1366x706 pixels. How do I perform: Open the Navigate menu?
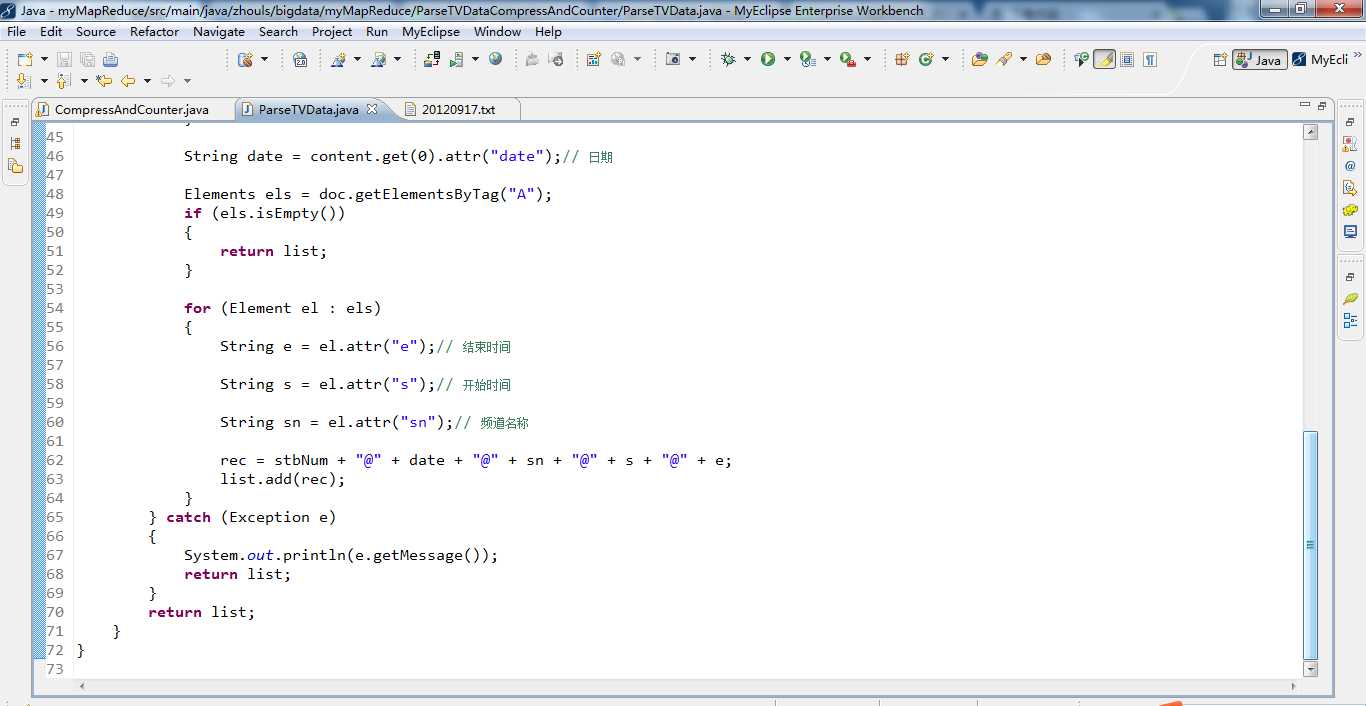point(219,31)
